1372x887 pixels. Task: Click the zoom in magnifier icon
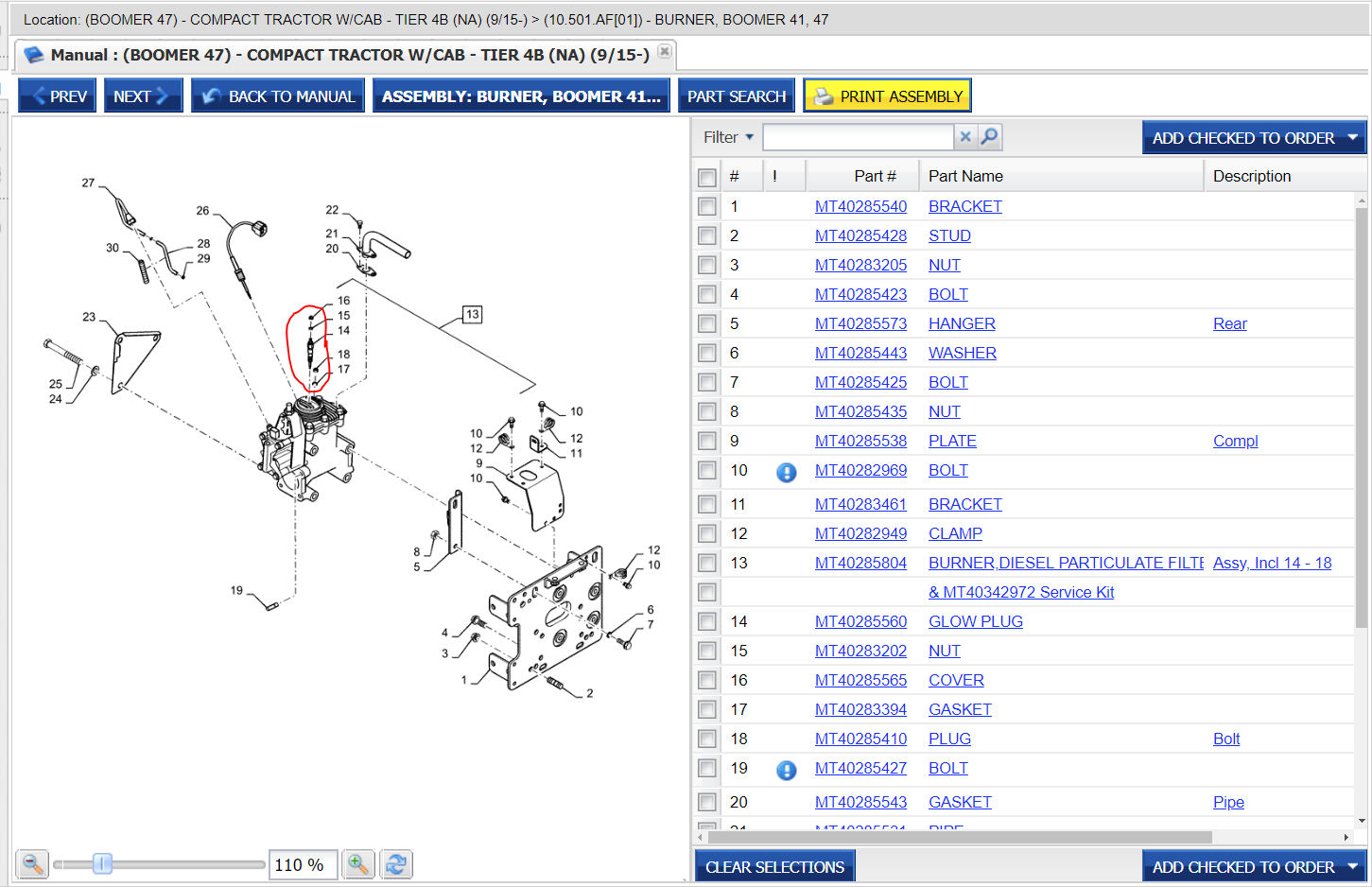click(x=358, y=864)
